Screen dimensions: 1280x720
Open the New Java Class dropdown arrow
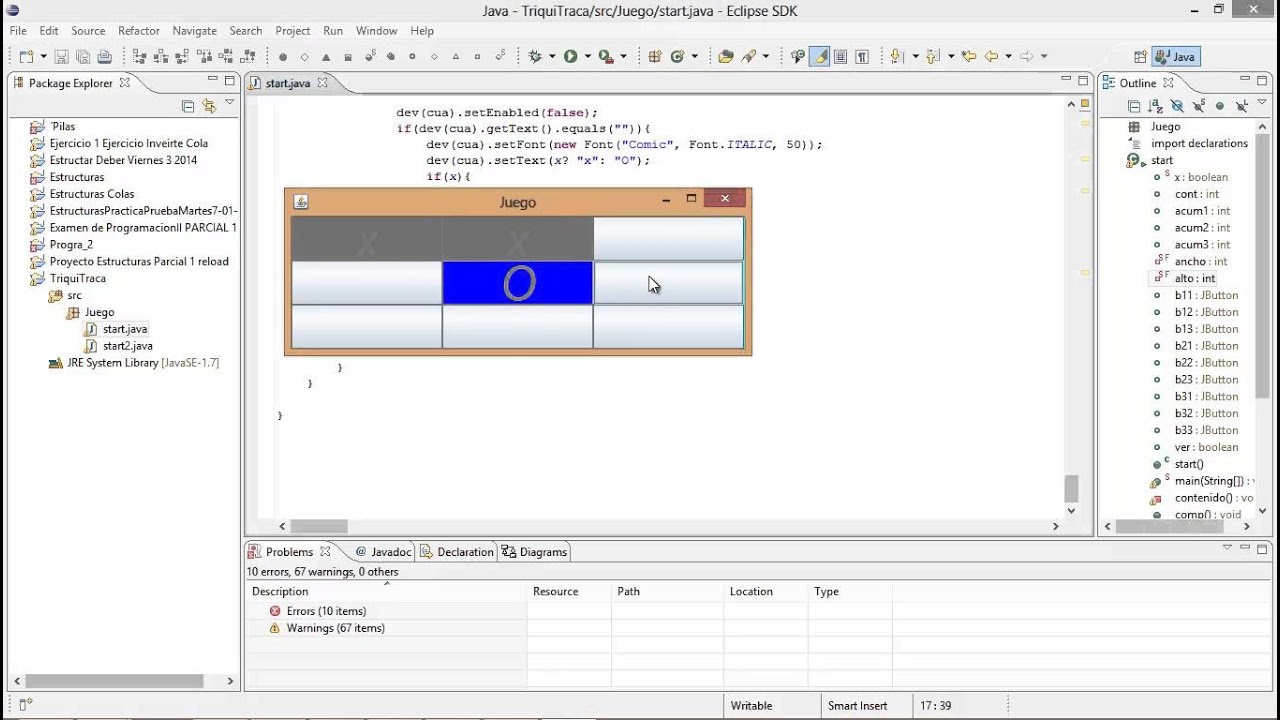(694, 57)
